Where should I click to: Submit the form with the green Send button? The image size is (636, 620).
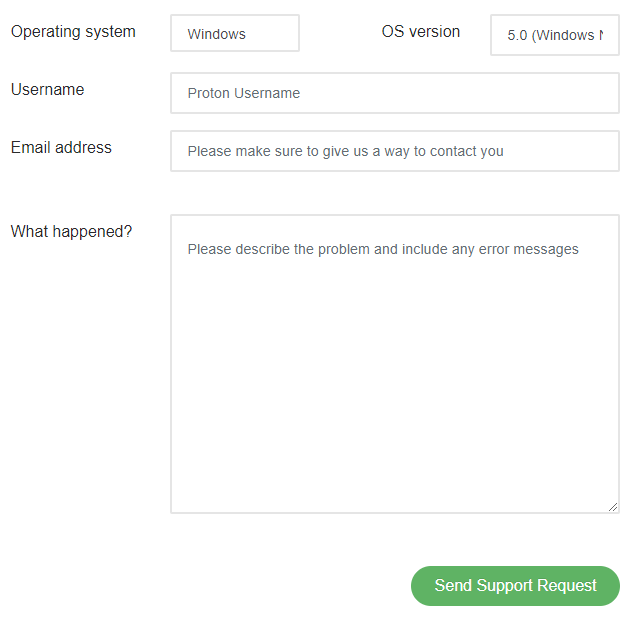pos(515,586)
